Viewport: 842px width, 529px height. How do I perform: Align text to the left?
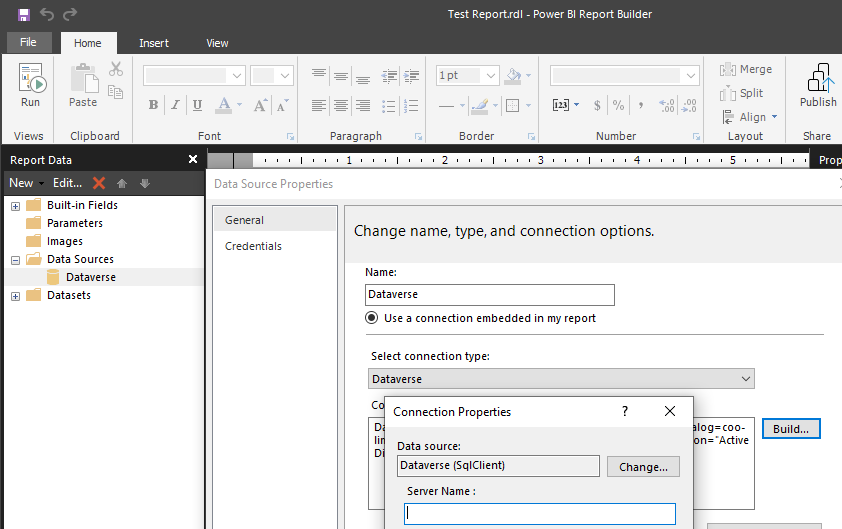318,105
